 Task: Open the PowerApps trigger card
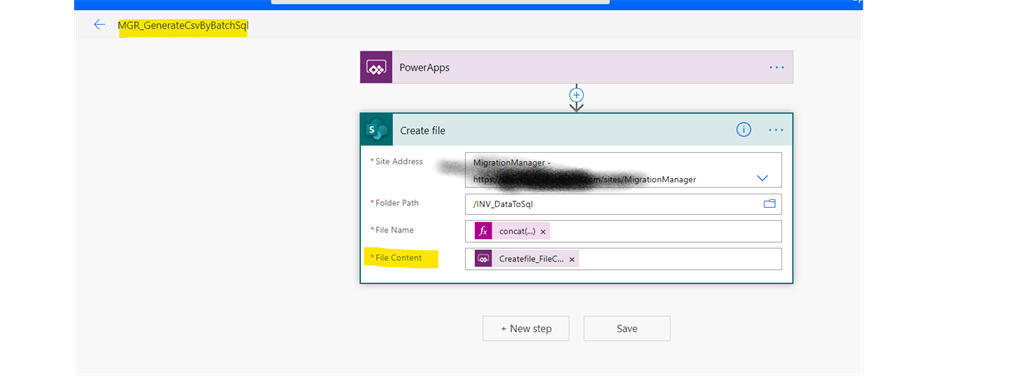pyautogui.click(x=577, y=67)
